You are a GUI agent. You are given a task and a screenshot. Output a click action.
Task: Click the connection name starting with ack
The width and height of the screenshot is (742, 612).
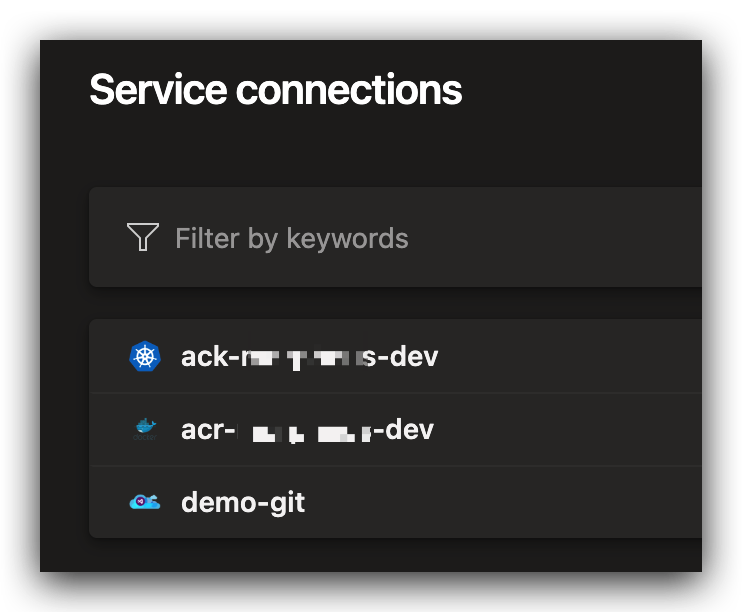tap(309, 356)
